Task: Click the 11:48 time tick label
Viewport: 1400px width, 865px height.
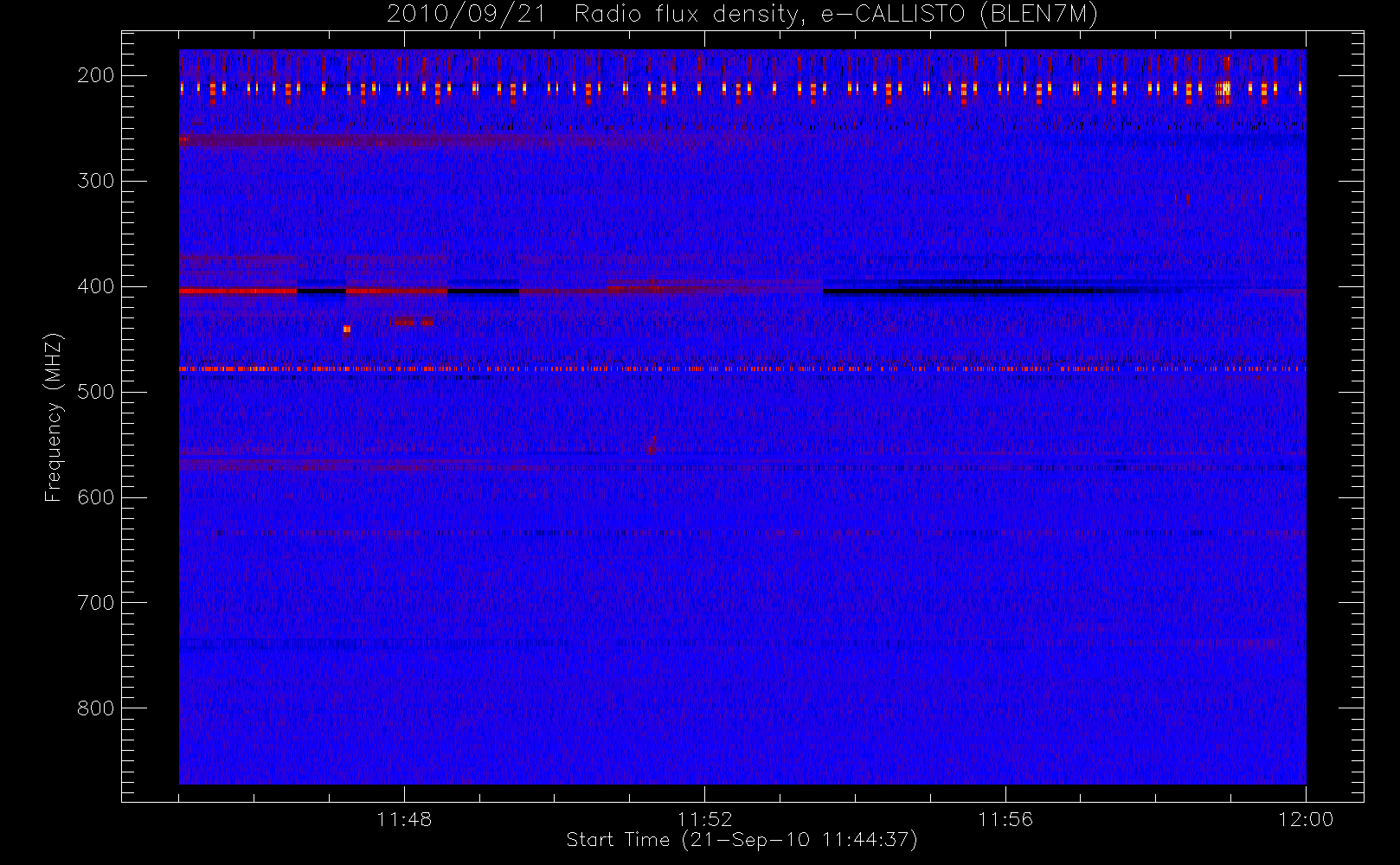Action: [x=404, y=819]
